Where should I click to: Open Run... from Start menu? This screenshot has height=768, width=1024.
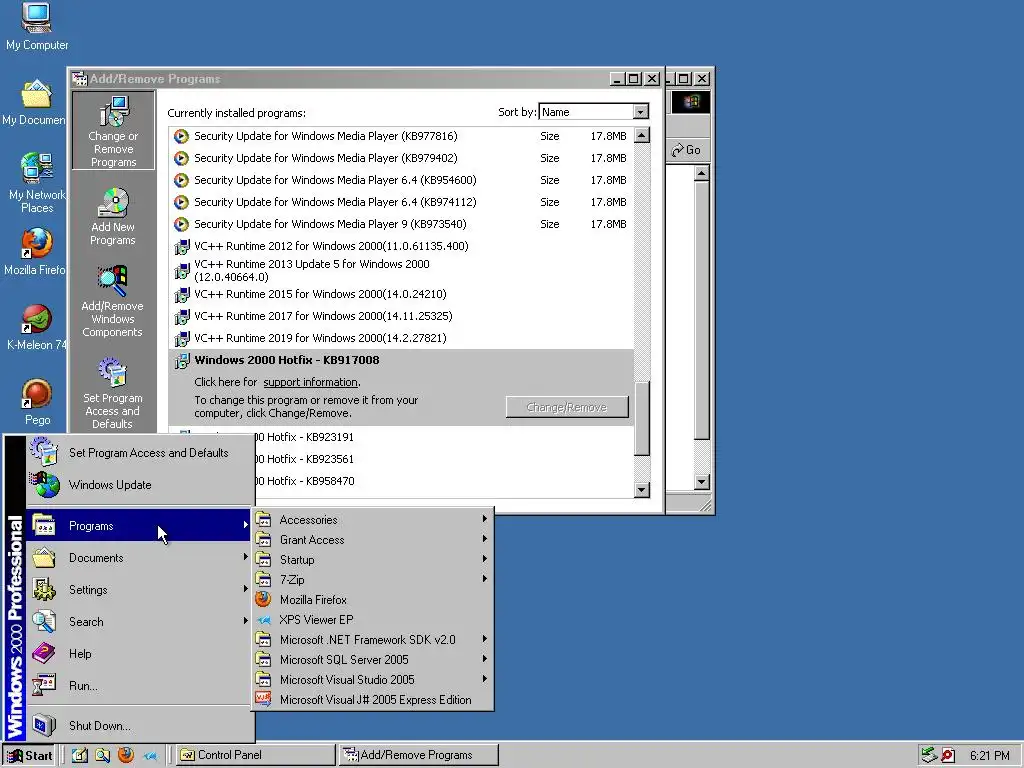point(139,686)
